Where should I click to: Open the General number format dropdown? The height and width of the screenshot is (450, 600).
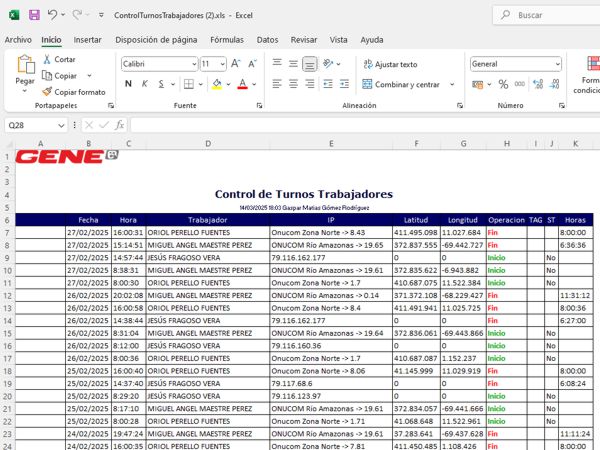pyautogui.click(x=556, y=63)
